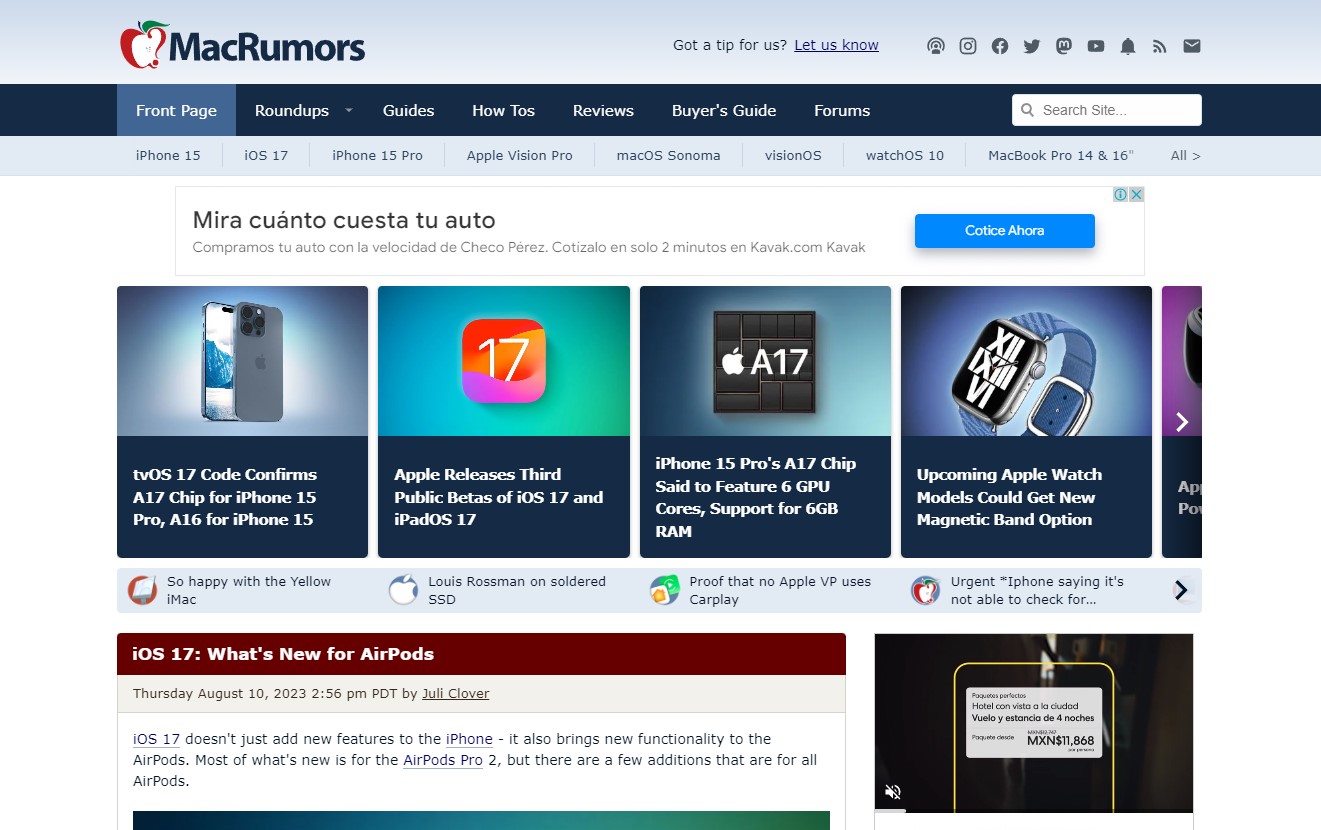Open the How Tos menu item

503,110
